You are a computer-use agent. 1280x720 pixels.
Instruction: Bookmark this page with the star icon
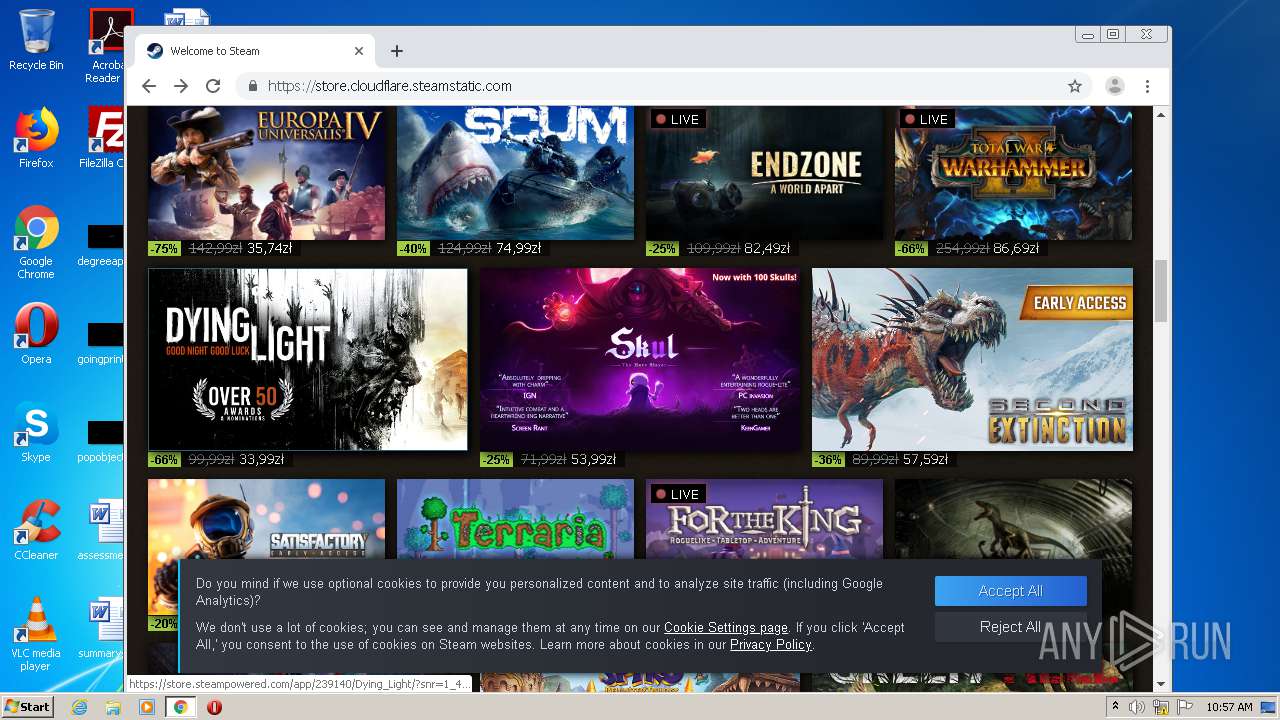coord(1075,86)
